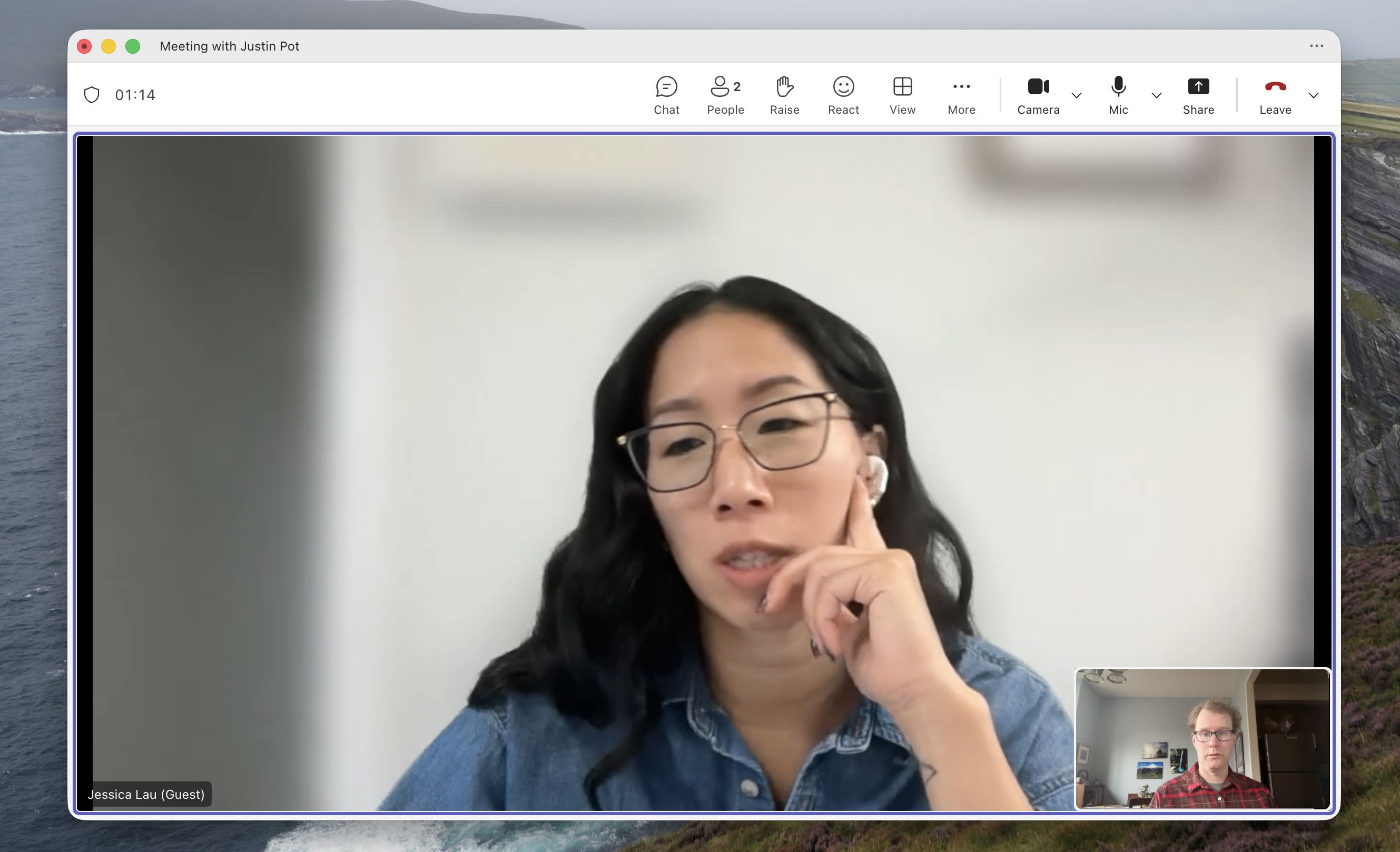
Task: Start sharing your screen
Action: 1198,95
